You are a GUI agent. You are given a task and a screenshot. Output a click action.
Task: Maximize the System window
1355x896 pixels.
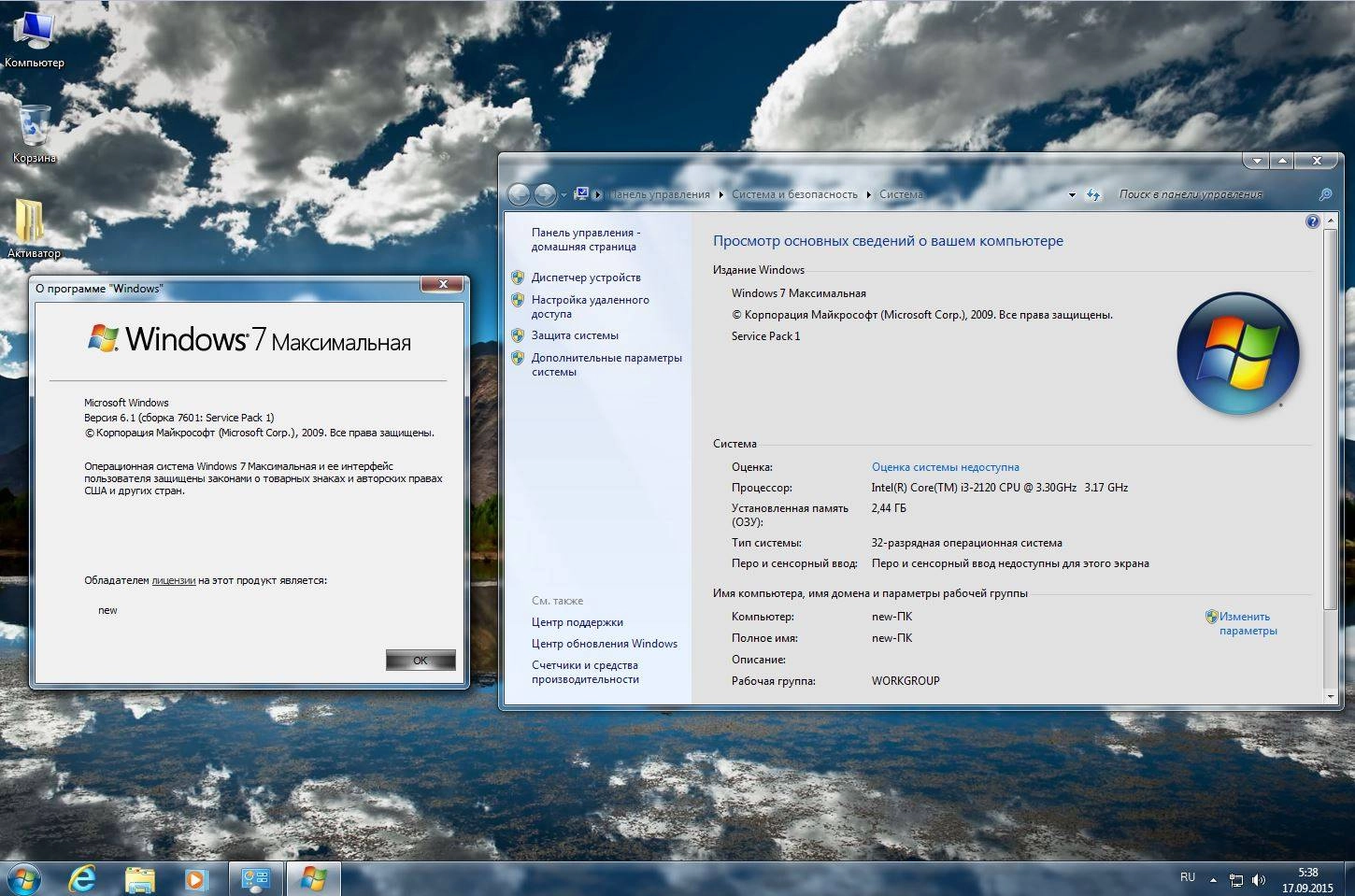pos(1282,161)
